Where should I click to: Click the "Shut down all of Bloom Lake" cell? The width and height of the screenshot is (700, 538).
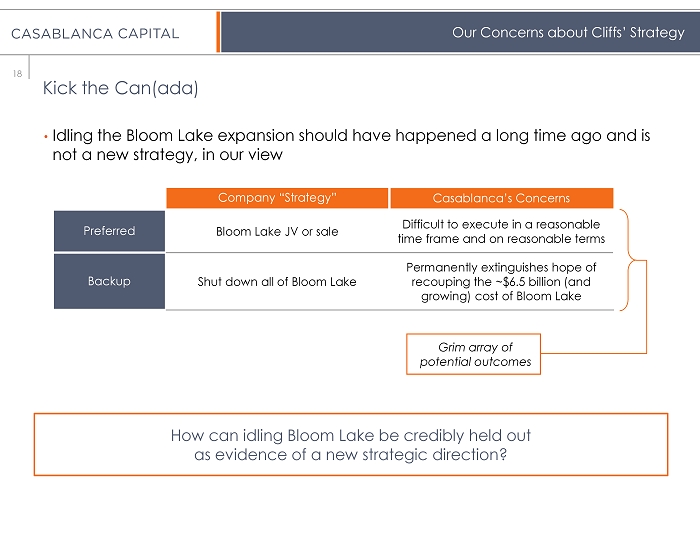point(277,281)
